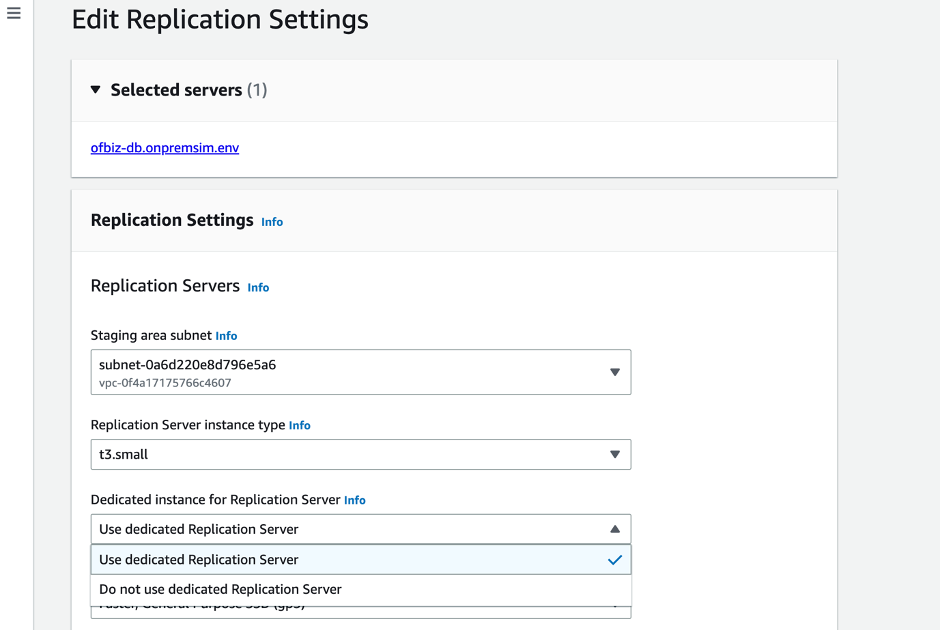Open the ofbiz-db.onpremsim.env server link

(164, 148)
